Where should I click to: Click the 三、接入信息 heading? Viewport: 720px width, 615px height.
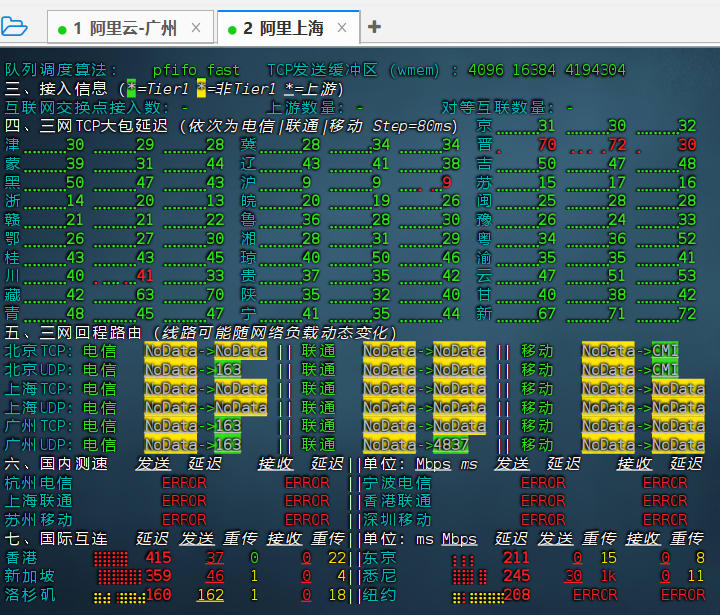56,89
